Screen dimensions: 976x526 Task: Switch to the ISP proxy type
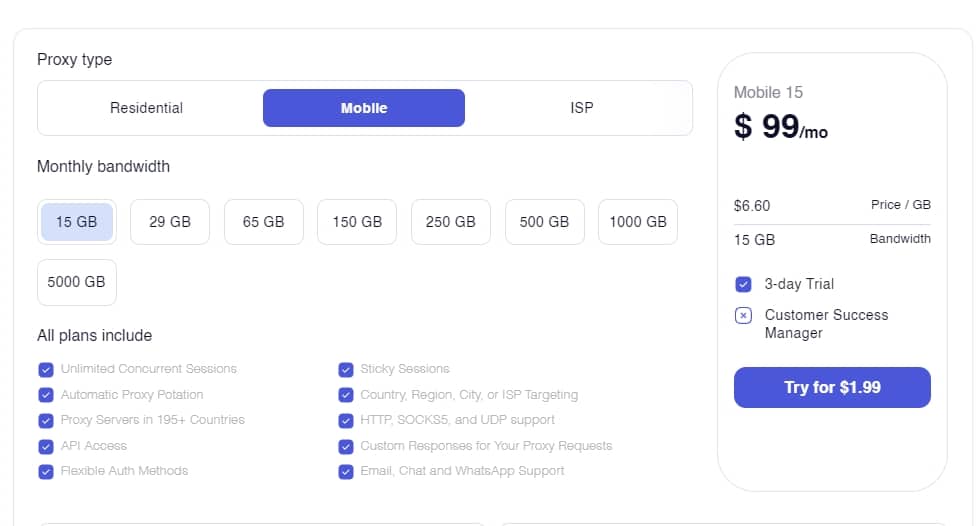pyautogui.click(x=581, y=108)
